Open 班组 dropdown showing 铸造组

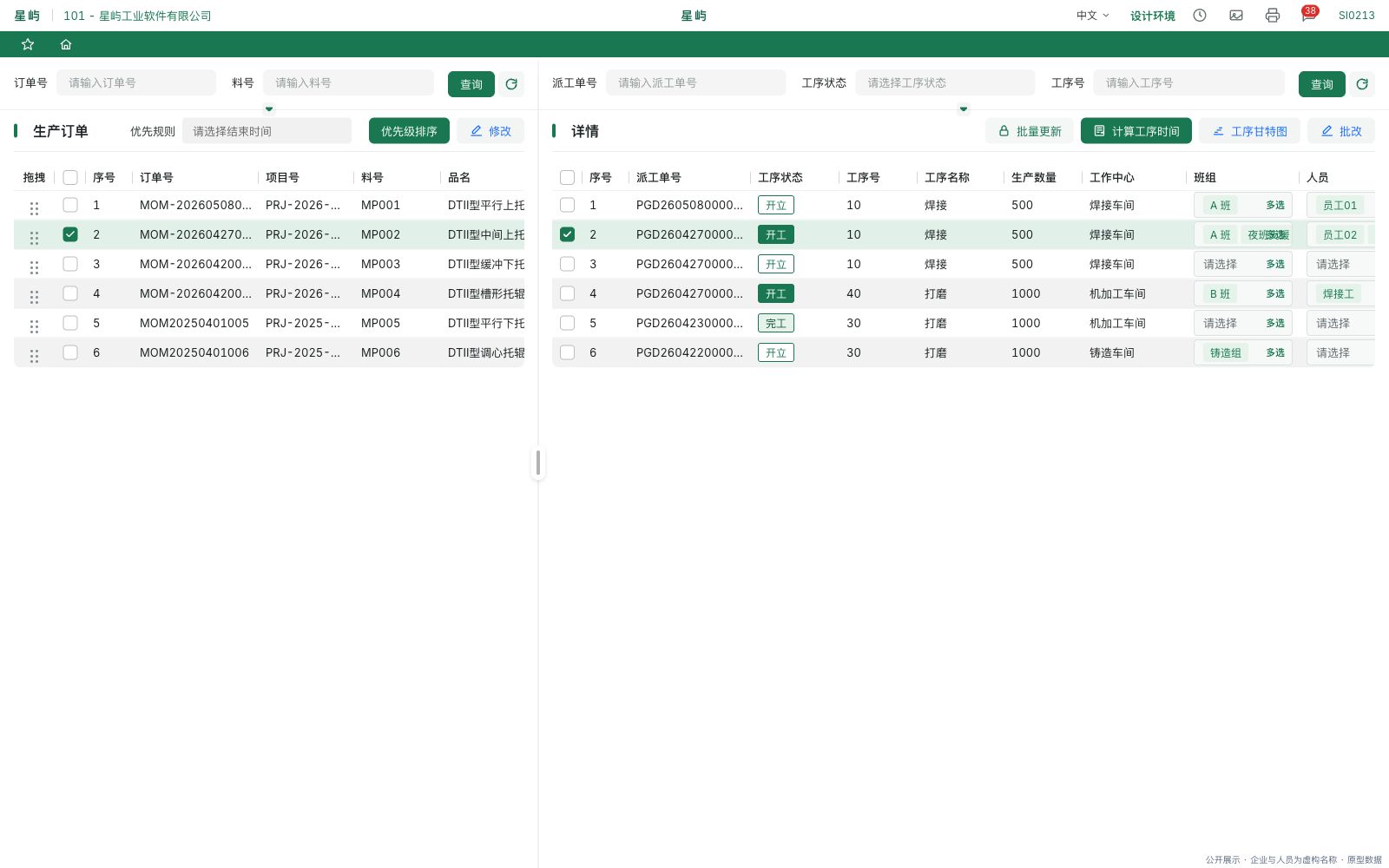click(x=1243, y=352)
